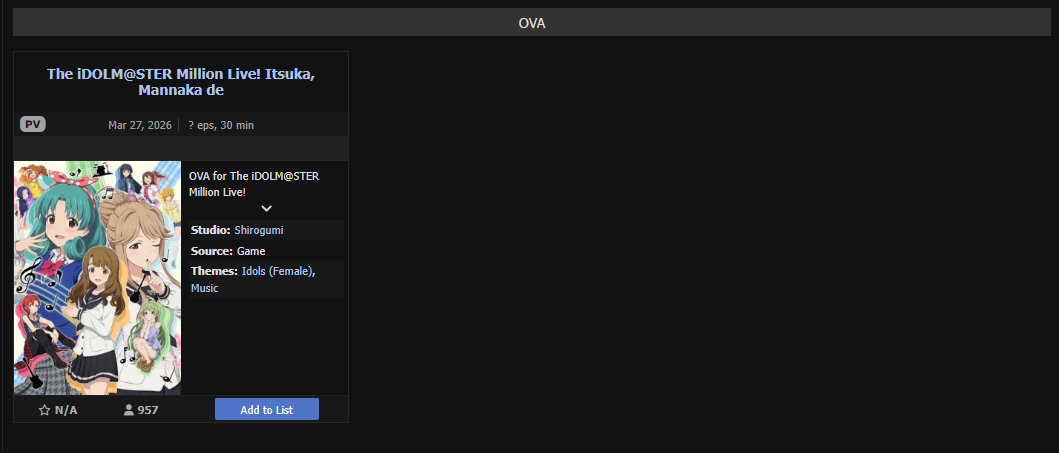
Task: Click the Mar 27, 2026 air date
Action: point(140,125)
